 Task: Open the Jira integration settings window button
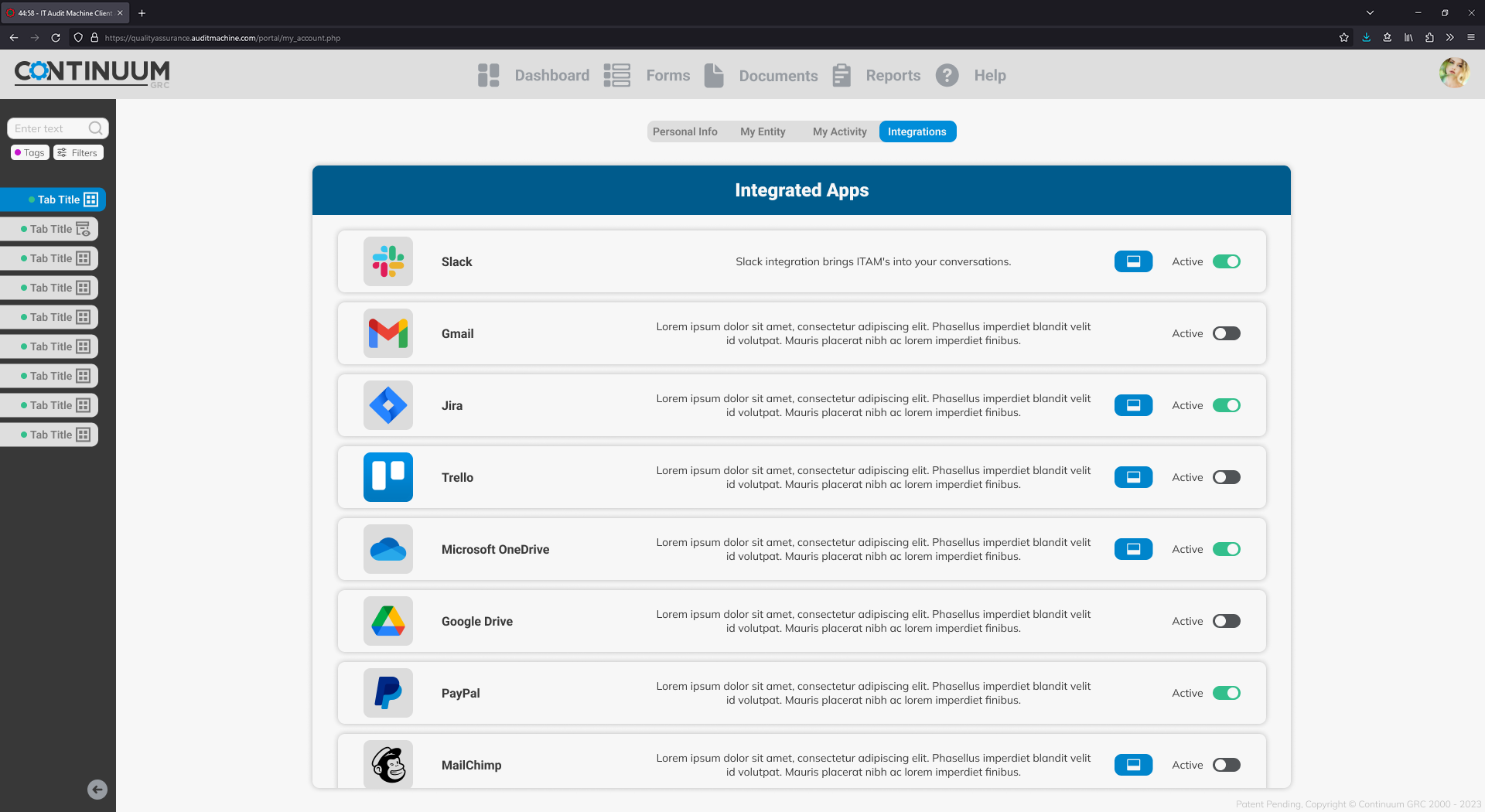(1133, 405)
